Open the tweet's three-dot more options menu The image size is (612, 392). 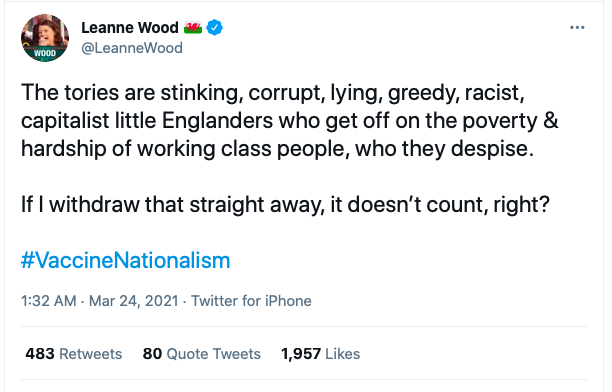(577, 27)
